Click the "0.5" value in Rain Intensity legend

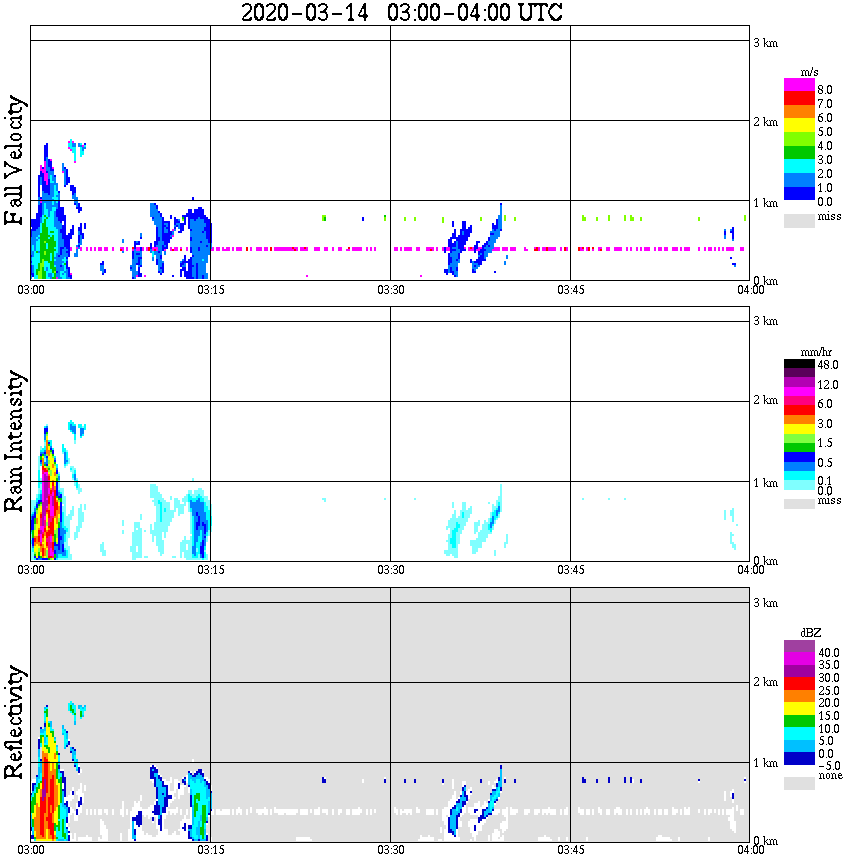(x=825, y=462)
